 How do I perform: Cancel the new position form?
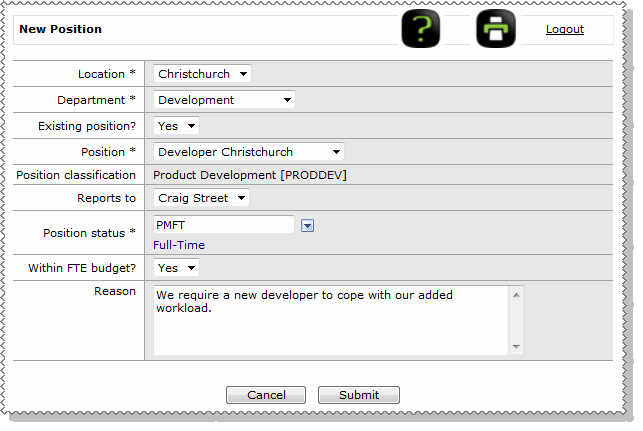coord(266,395)
